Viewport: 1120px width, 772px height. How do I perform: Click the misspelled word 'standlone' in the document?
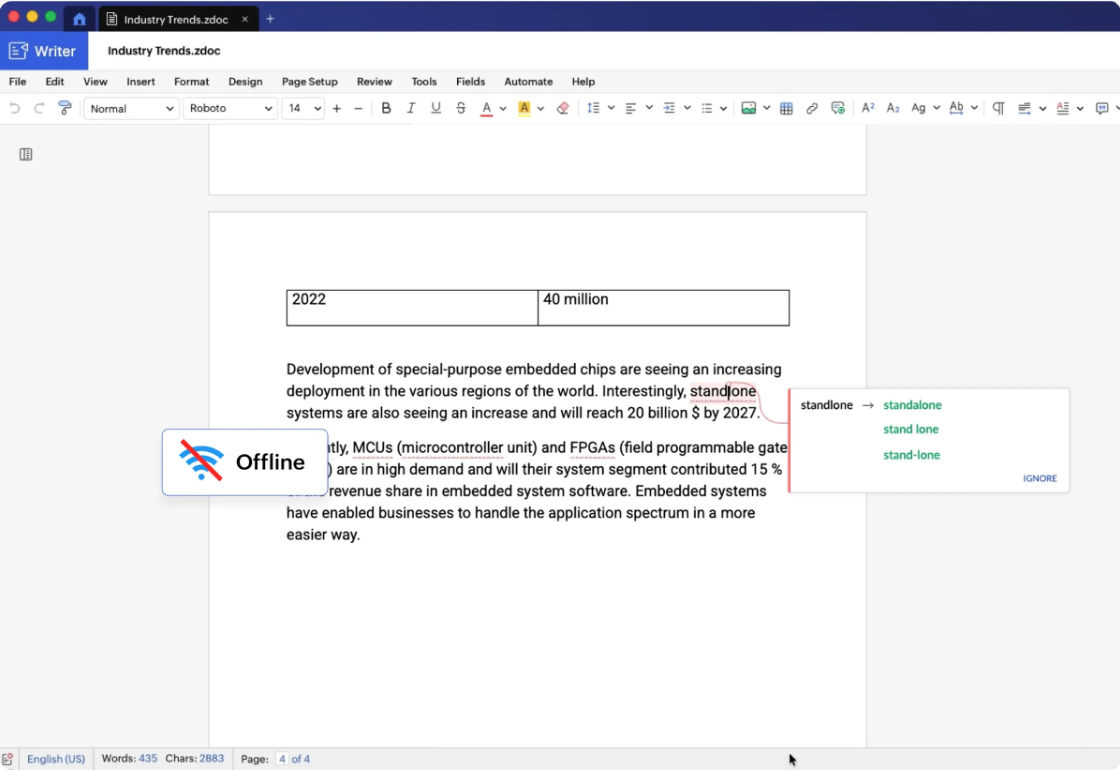(x=722, y=391)
